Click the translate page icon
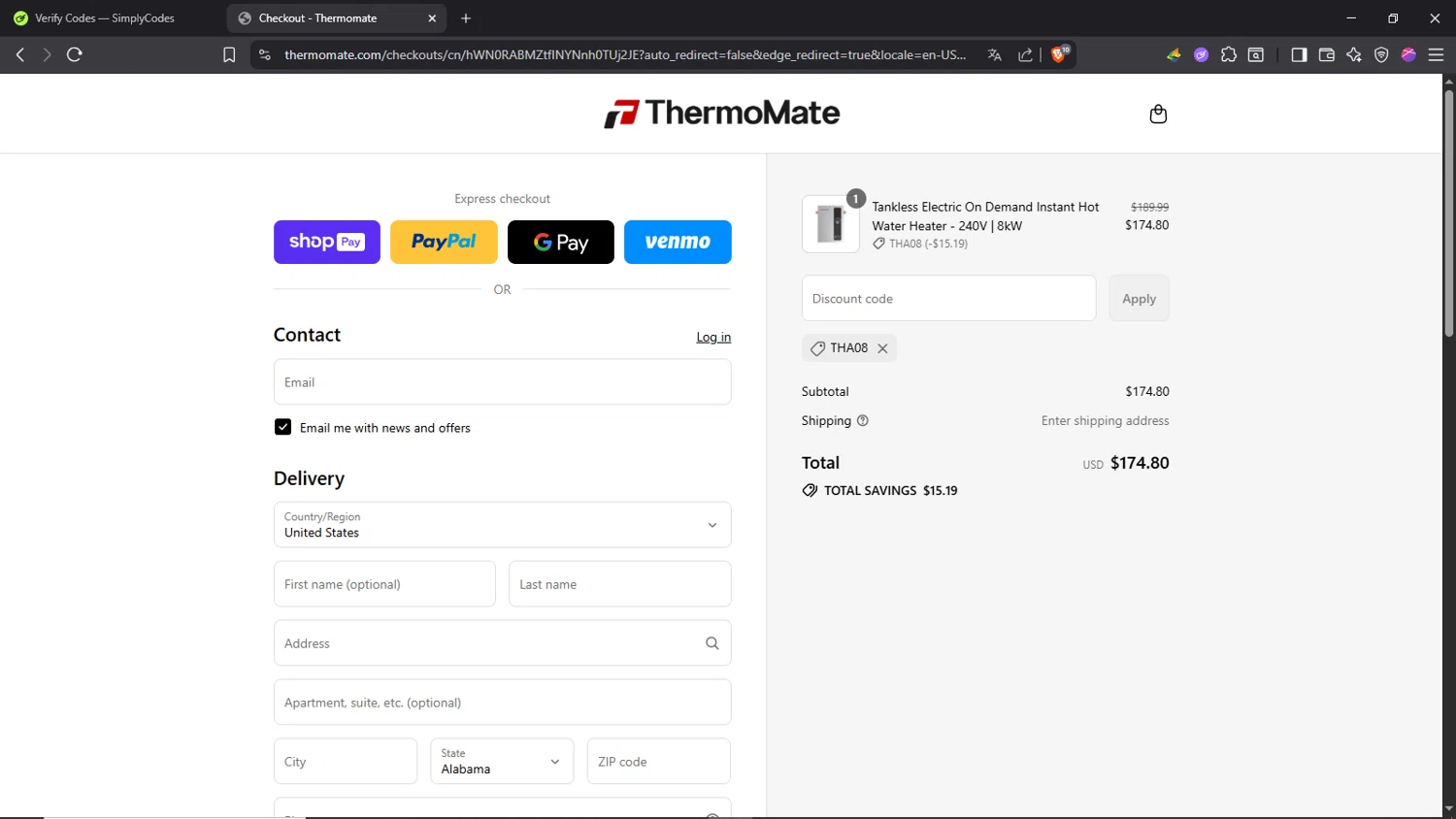Viewport: 1456px width, 819px height. [994, 55]
